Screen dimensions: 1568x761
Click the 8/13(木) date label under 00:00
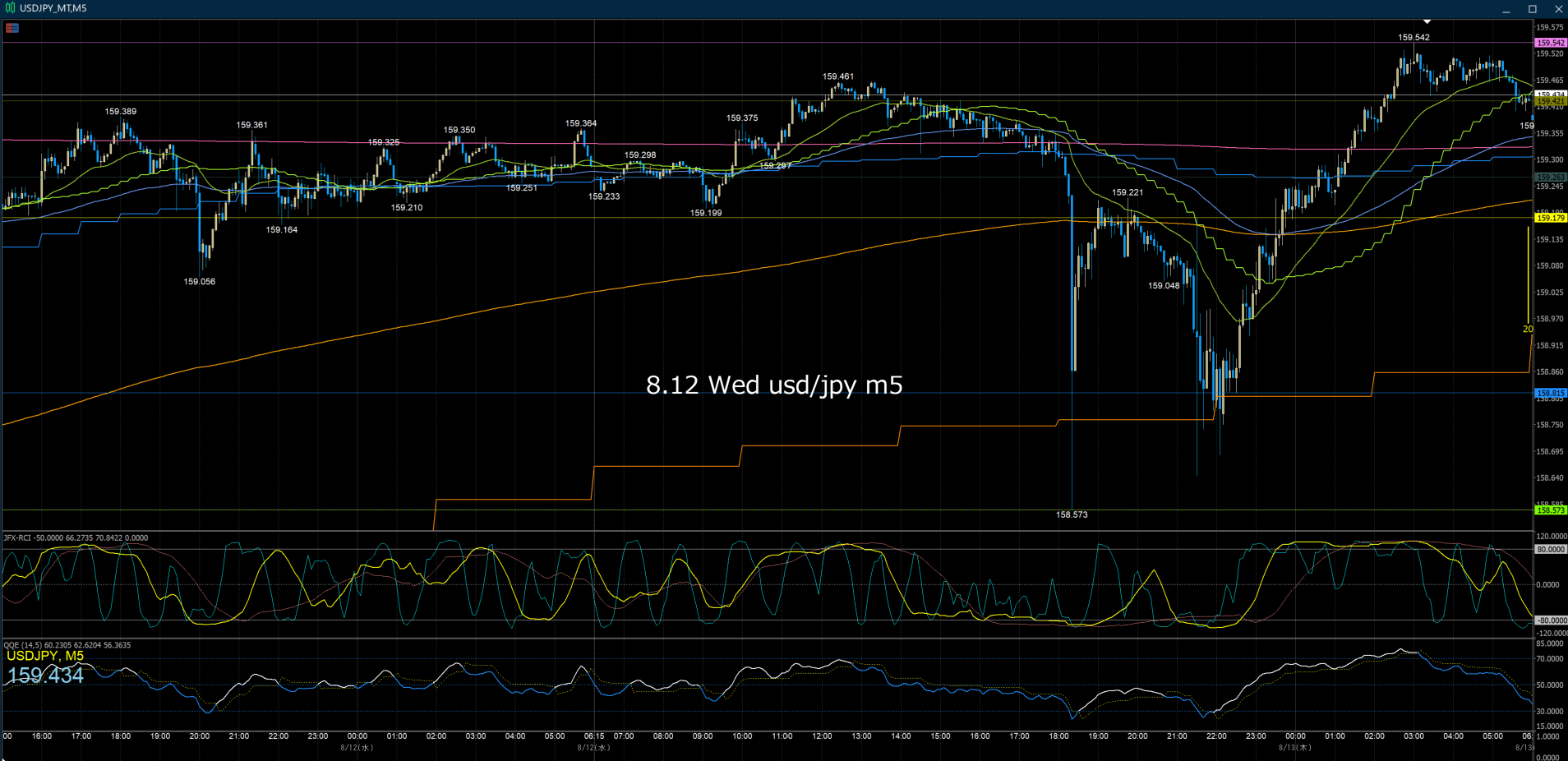pyautogui.click(x=1295, y=747)
